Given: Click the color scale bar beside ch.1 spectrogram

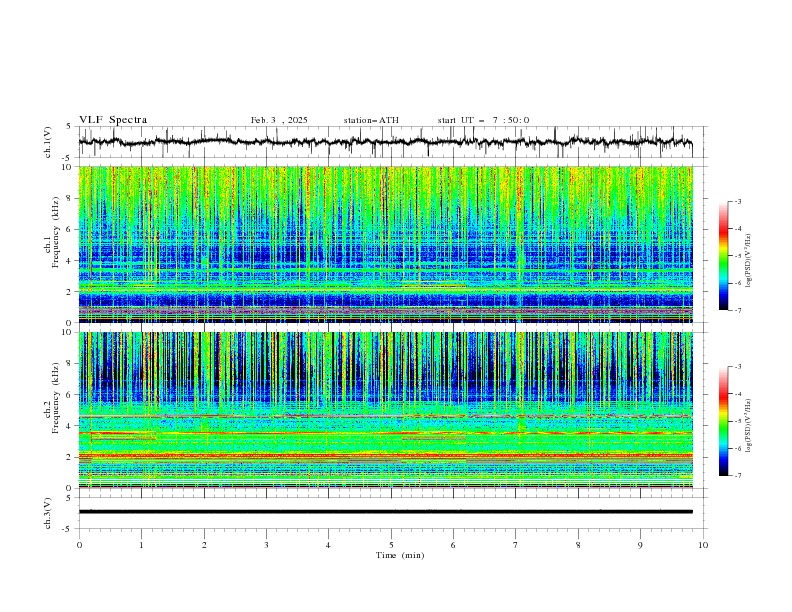Looking at the screenshot, I should pyautogui.click(x=723, y=256).
